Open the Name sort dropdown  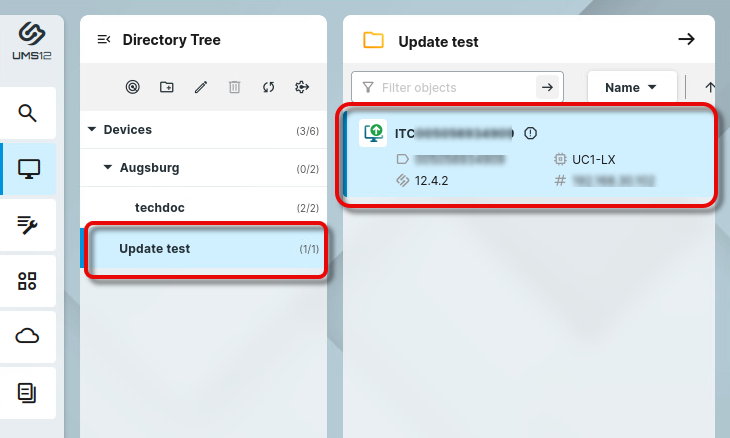click(x=632, y=88)
